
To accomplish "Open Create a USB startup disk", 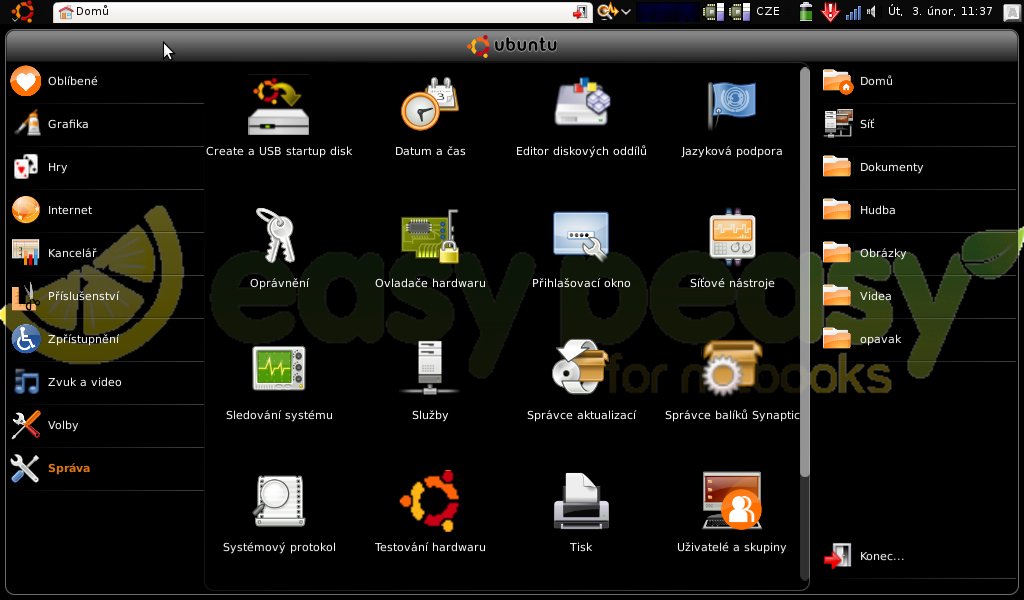I will (279, 116).
